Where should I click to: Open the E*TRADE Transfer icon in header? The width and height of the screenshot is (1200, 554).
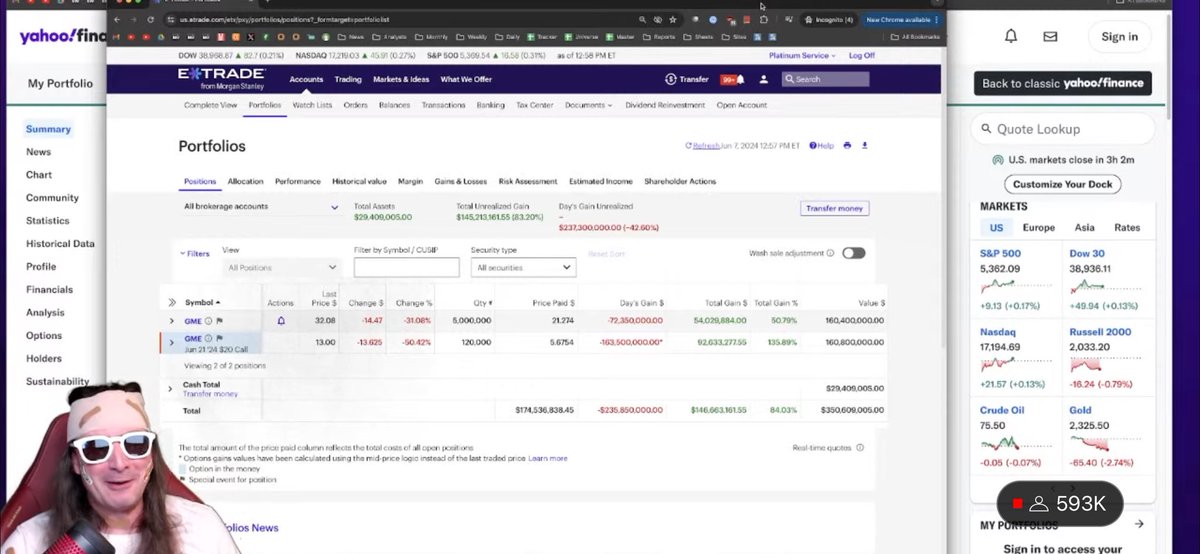tap(670, 79)
